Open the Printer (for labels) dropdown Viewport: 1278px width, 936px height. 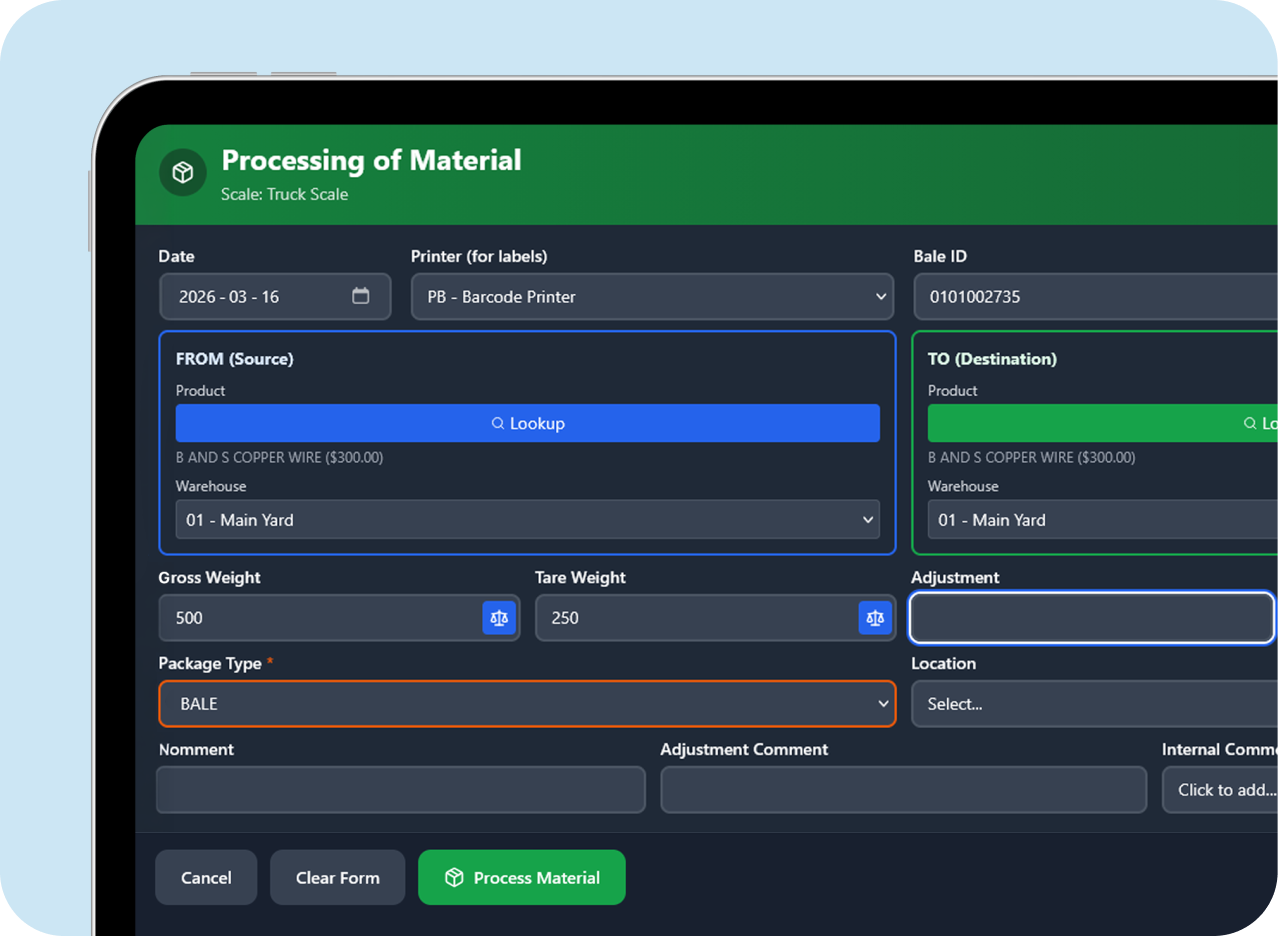pyautogui.click(x=653, y=297)
